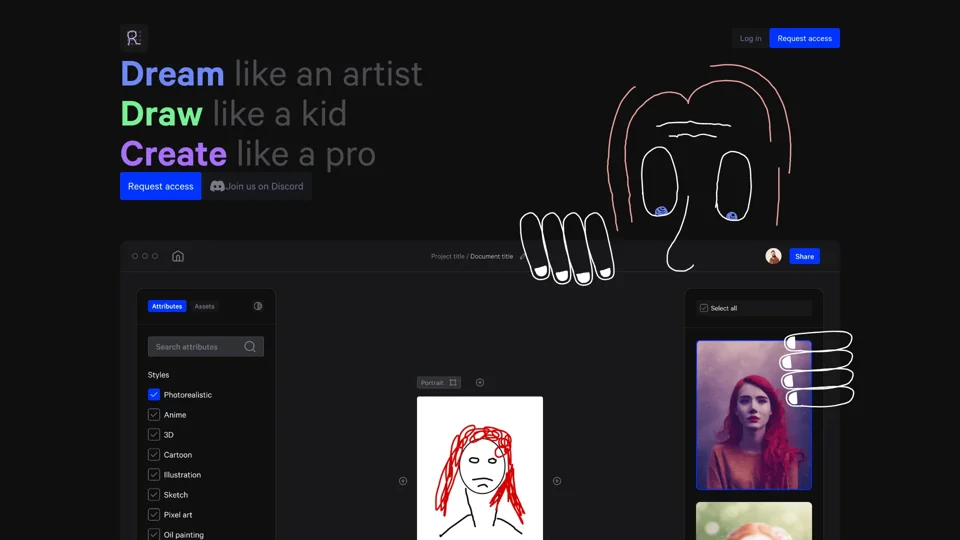The width and height of the screenshot is (960, 540).
Task: Select the second generated image thumbnail
Action: tap(754, 521)
